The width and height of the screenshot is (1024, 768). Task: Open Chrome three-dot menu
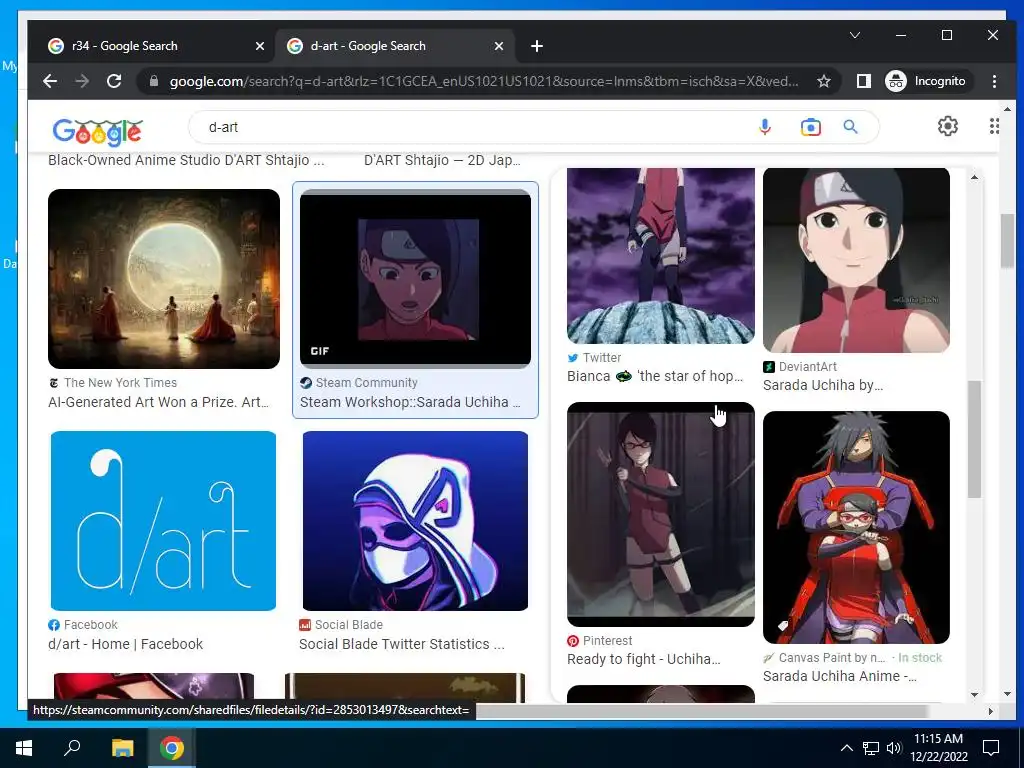[x=994, y=81]
